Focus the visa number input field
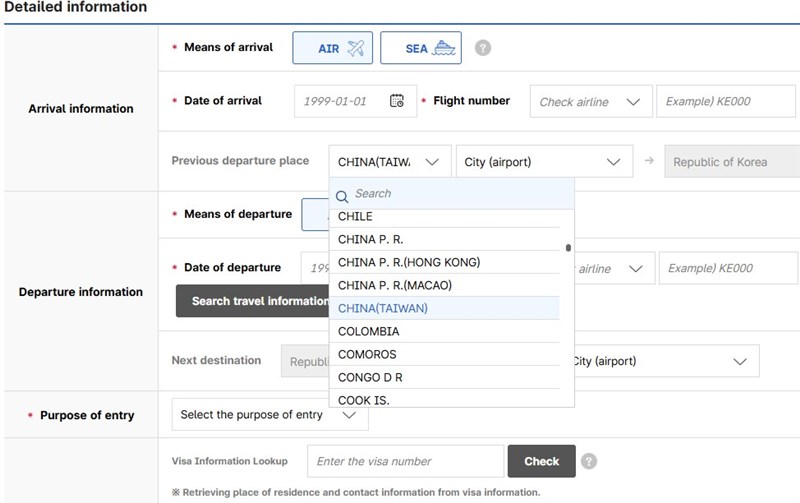This screenshot has height=503, width=800. pos(405,461)
